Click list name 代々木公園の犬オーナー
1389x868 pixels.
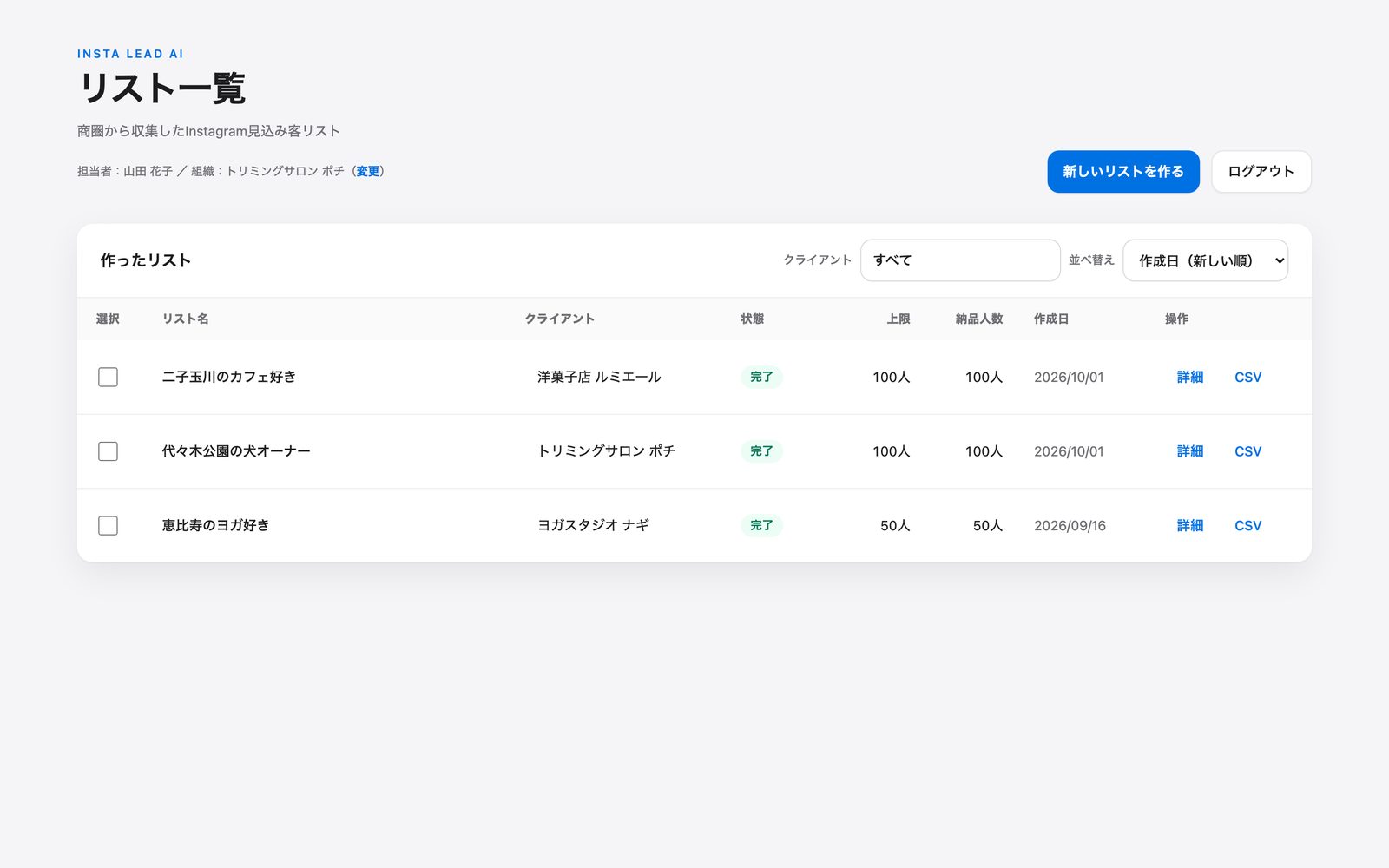pyautogui.click(x=236, y=451)
